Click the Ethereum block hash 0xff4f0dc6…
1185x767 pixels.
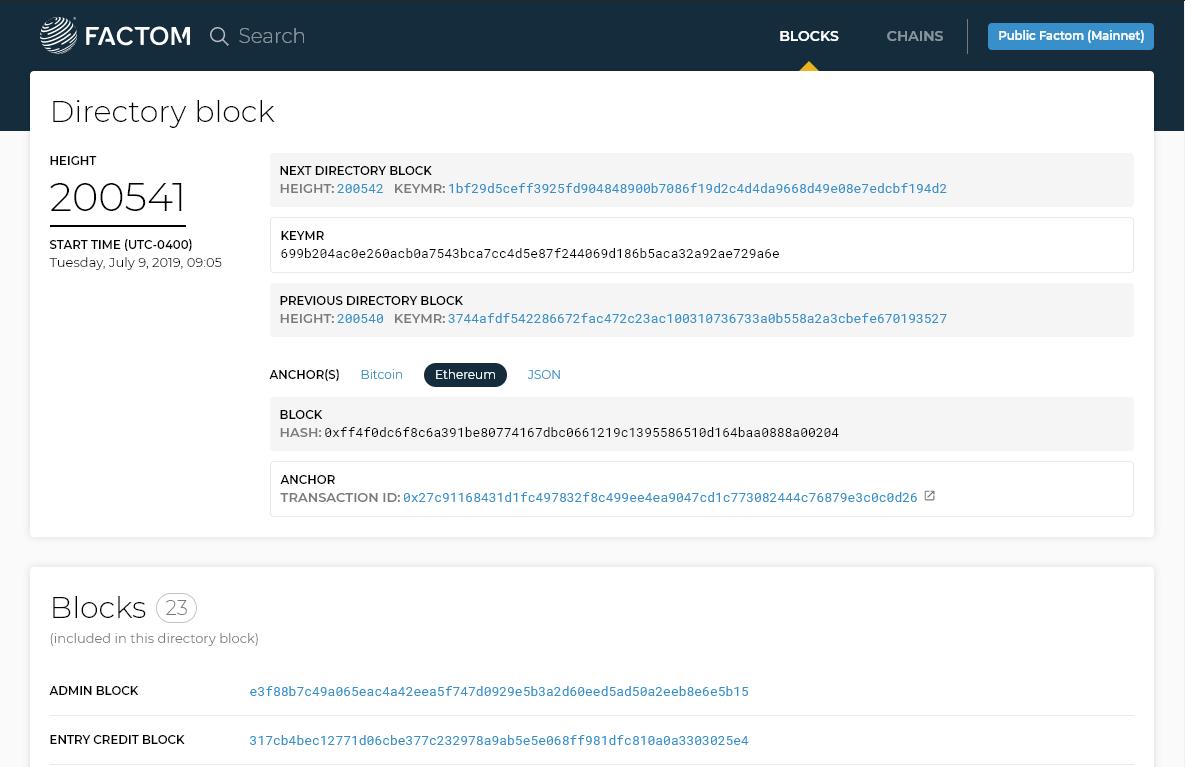click(581, 432)
